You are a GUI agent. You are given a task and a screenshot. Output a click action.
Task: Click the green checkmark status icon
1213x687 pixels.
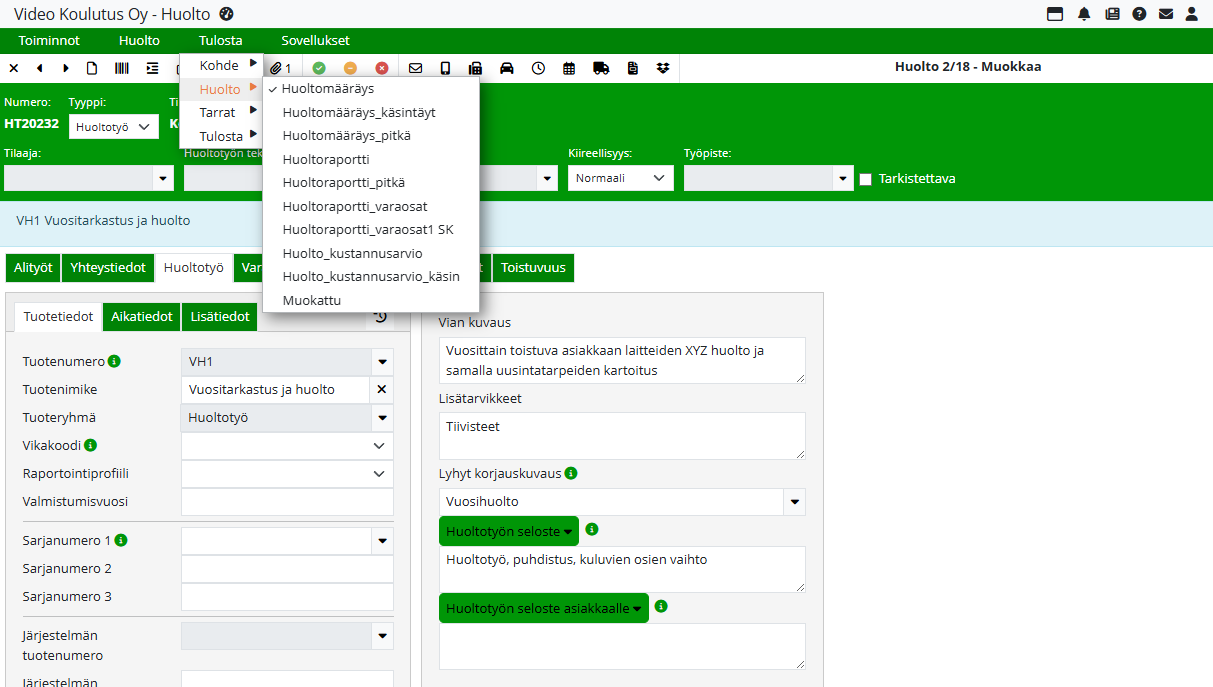click(319, 68)
